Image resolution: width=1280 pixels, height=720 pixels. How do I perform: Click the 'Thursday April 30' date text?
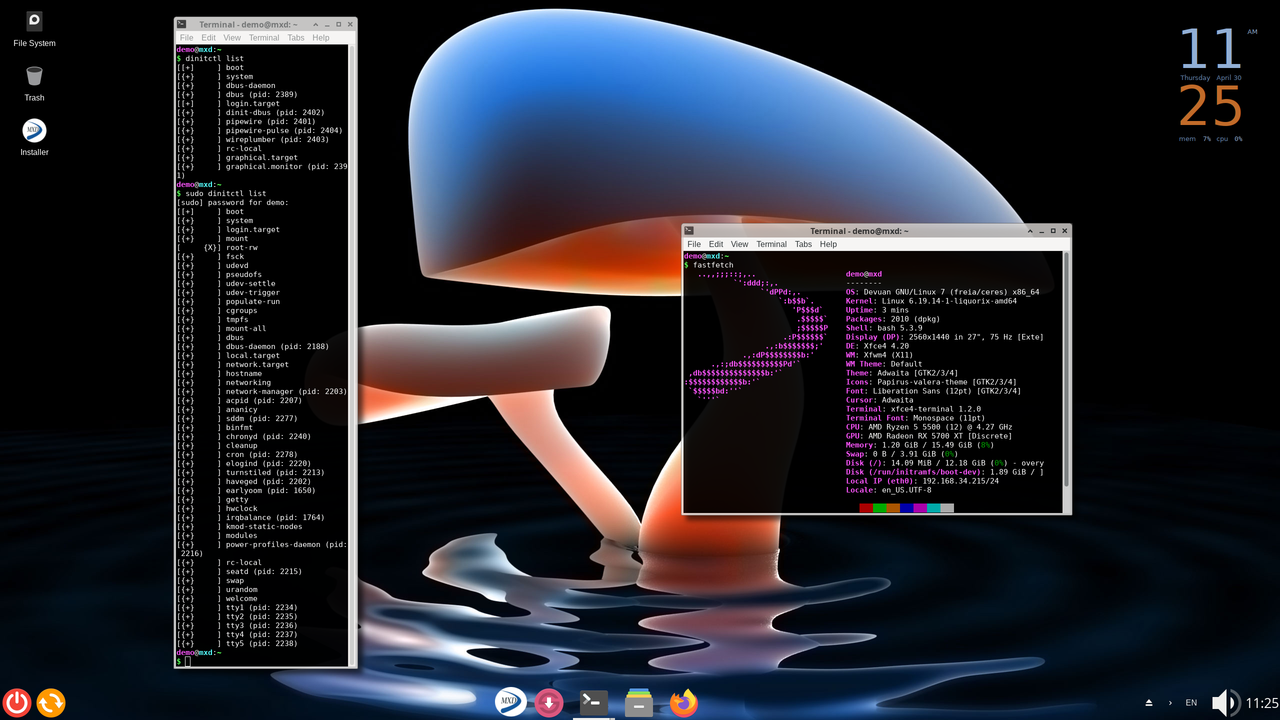click(1210, 77)
